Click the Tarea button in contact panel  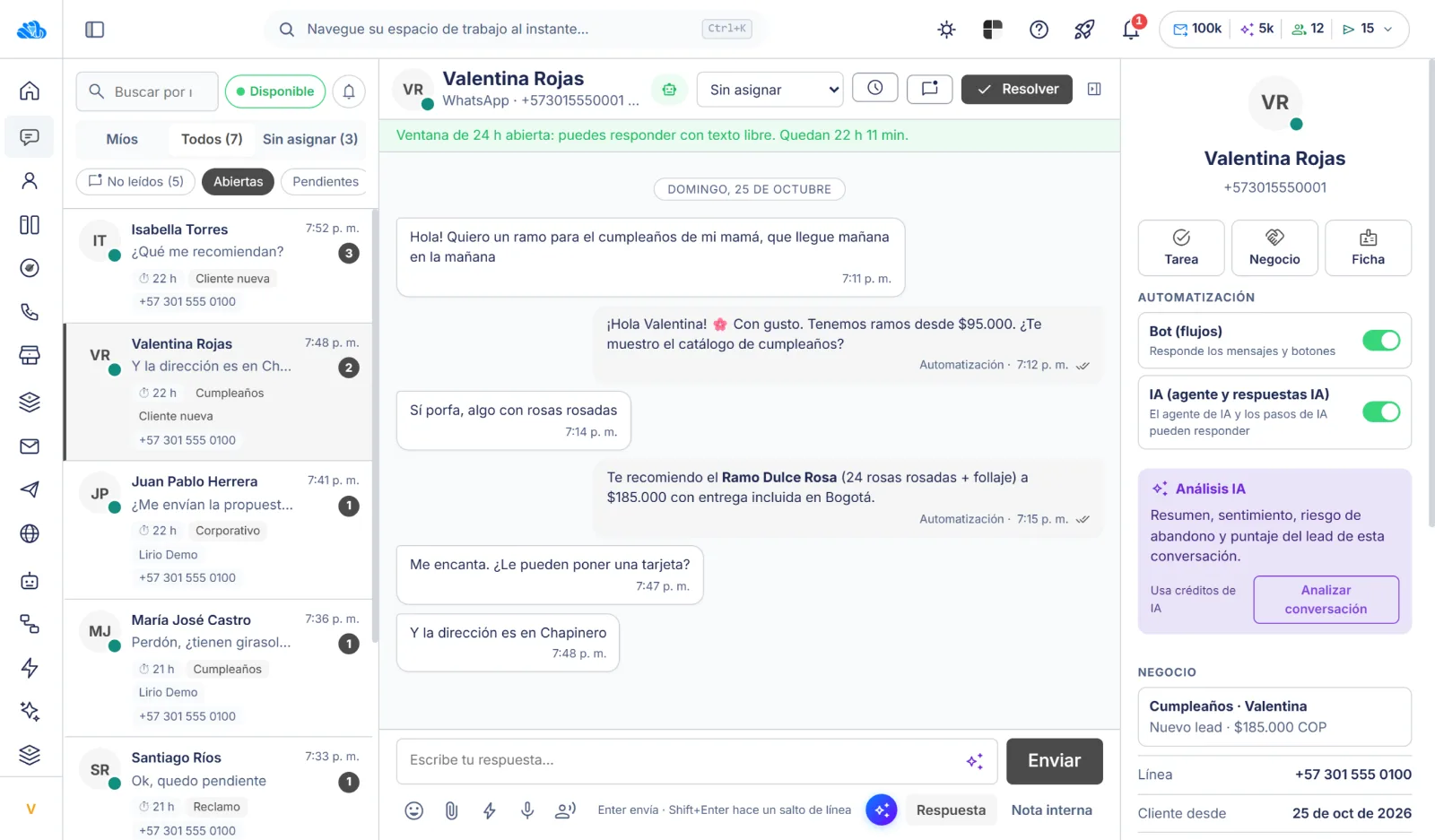click(1181, 247)
